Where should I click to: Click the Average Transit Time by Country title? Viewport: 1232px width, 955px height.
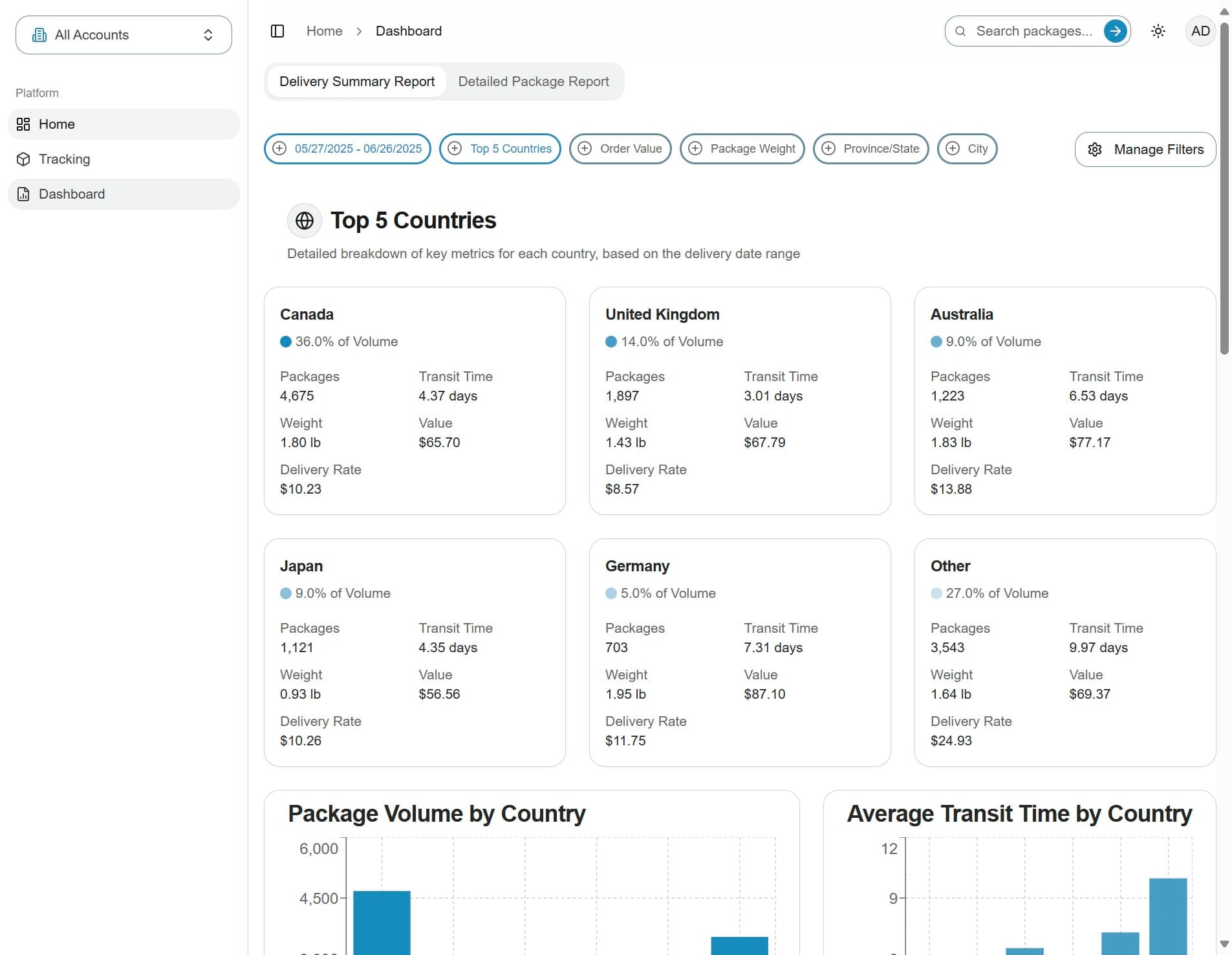(x=1019, y=814)
